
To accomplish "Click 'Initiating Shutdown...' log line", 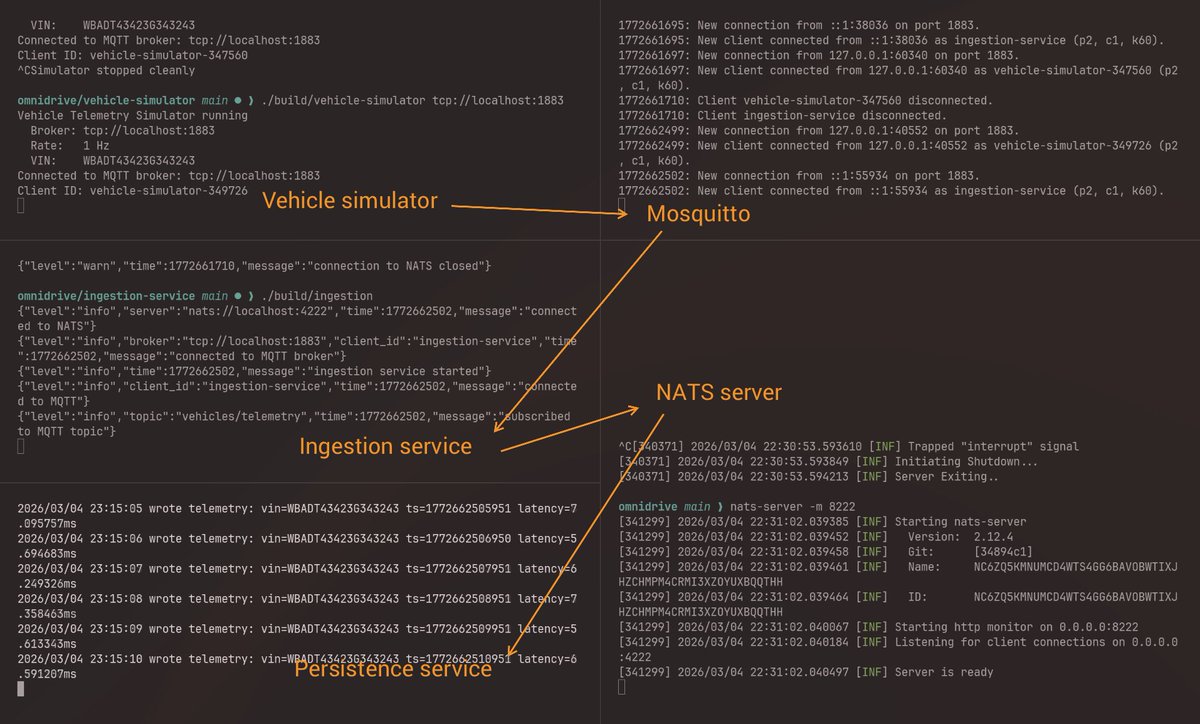I will click(829, 461).
